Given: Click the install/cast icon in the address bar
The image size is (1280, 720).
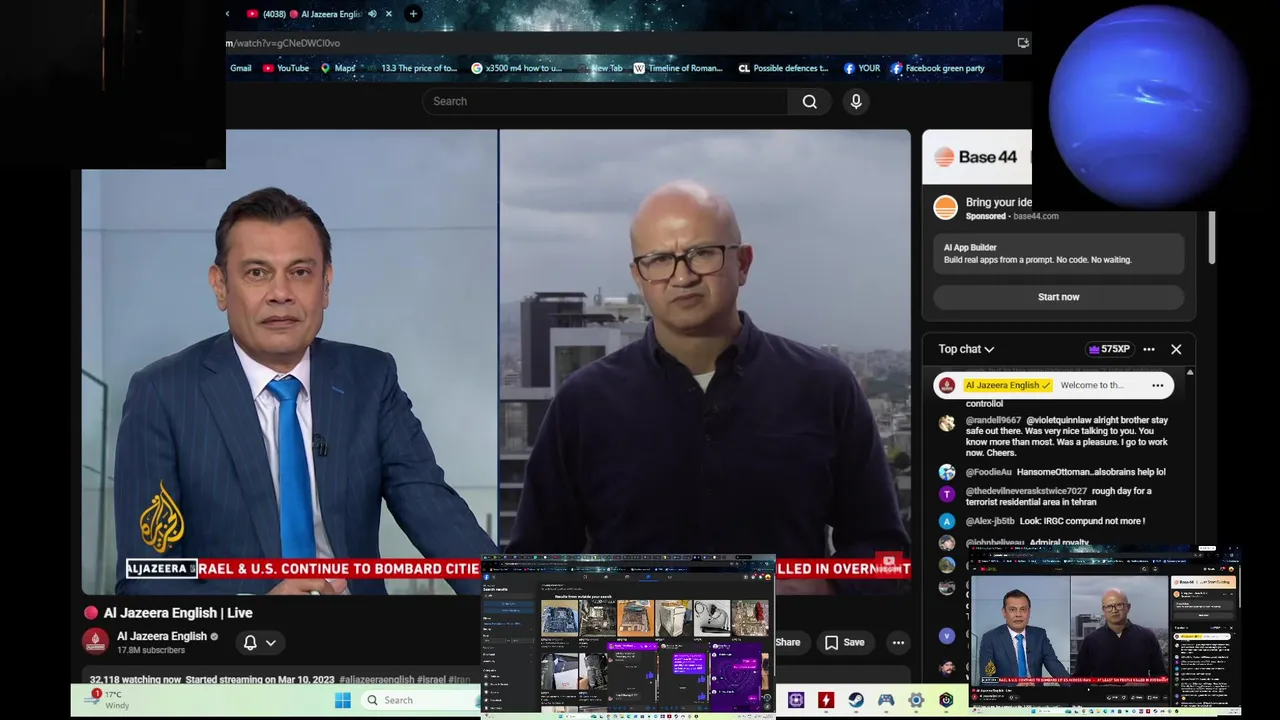Looking at the screenshot, I should coord(1022,43).
